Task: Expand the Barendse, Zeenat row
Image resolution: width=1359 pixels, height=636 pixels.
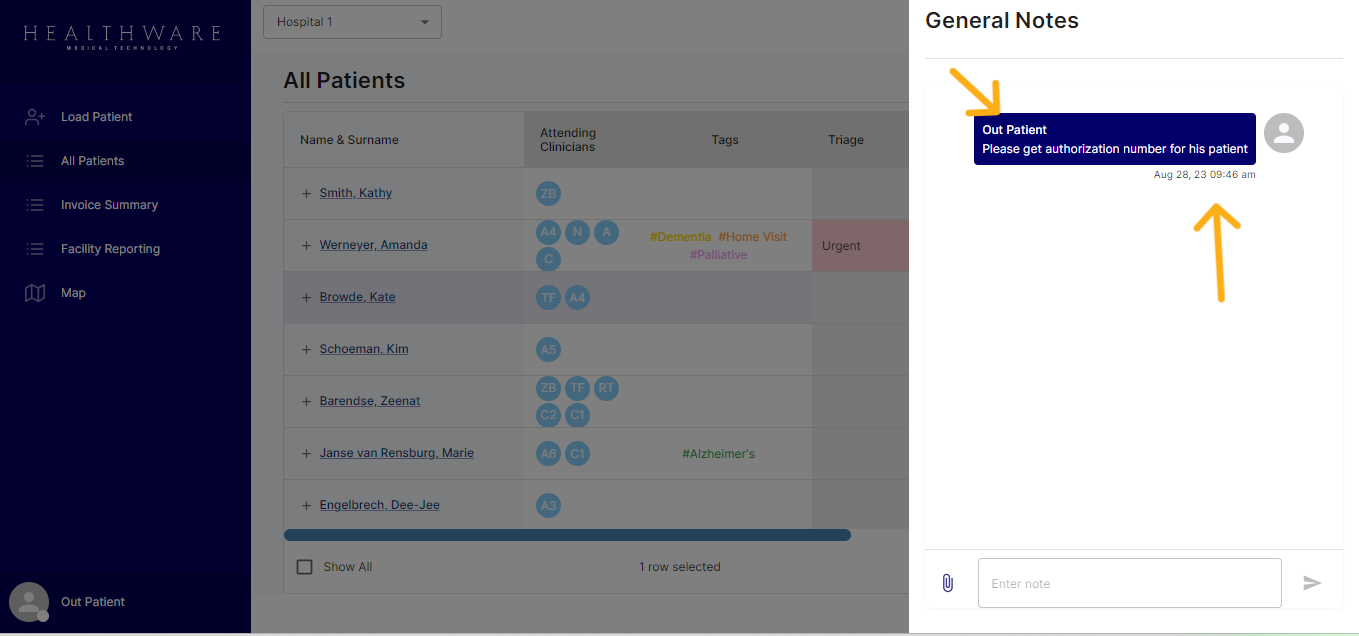Action: point(306,401)
